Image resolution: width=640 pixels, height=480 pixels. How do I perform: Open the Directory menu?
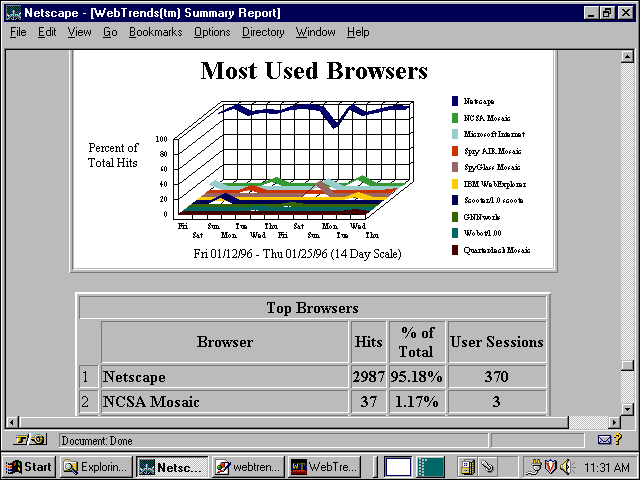pos(263,32)
